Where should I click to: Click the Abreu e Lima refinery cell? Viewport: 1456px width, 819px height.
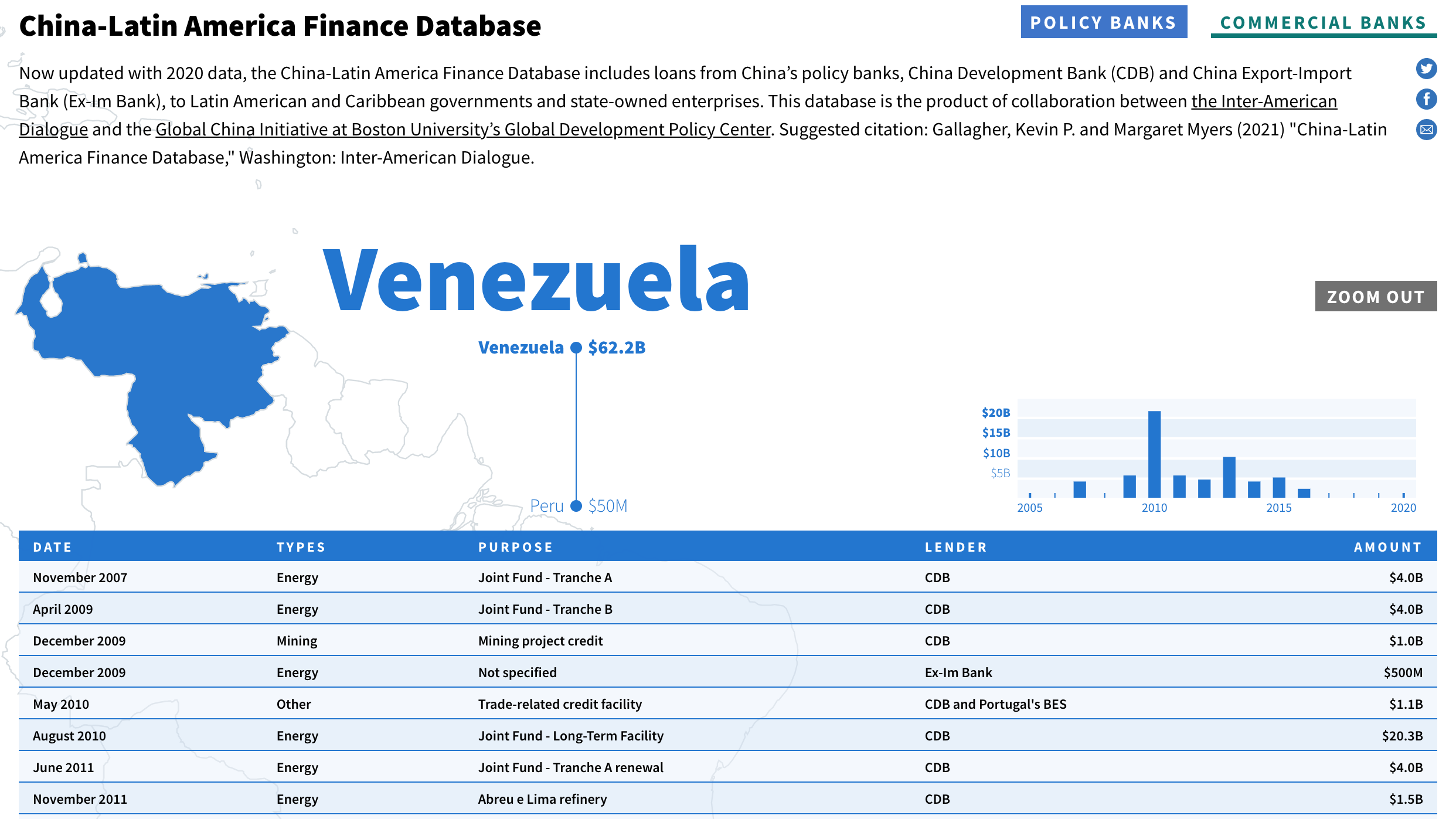(542, 799)
